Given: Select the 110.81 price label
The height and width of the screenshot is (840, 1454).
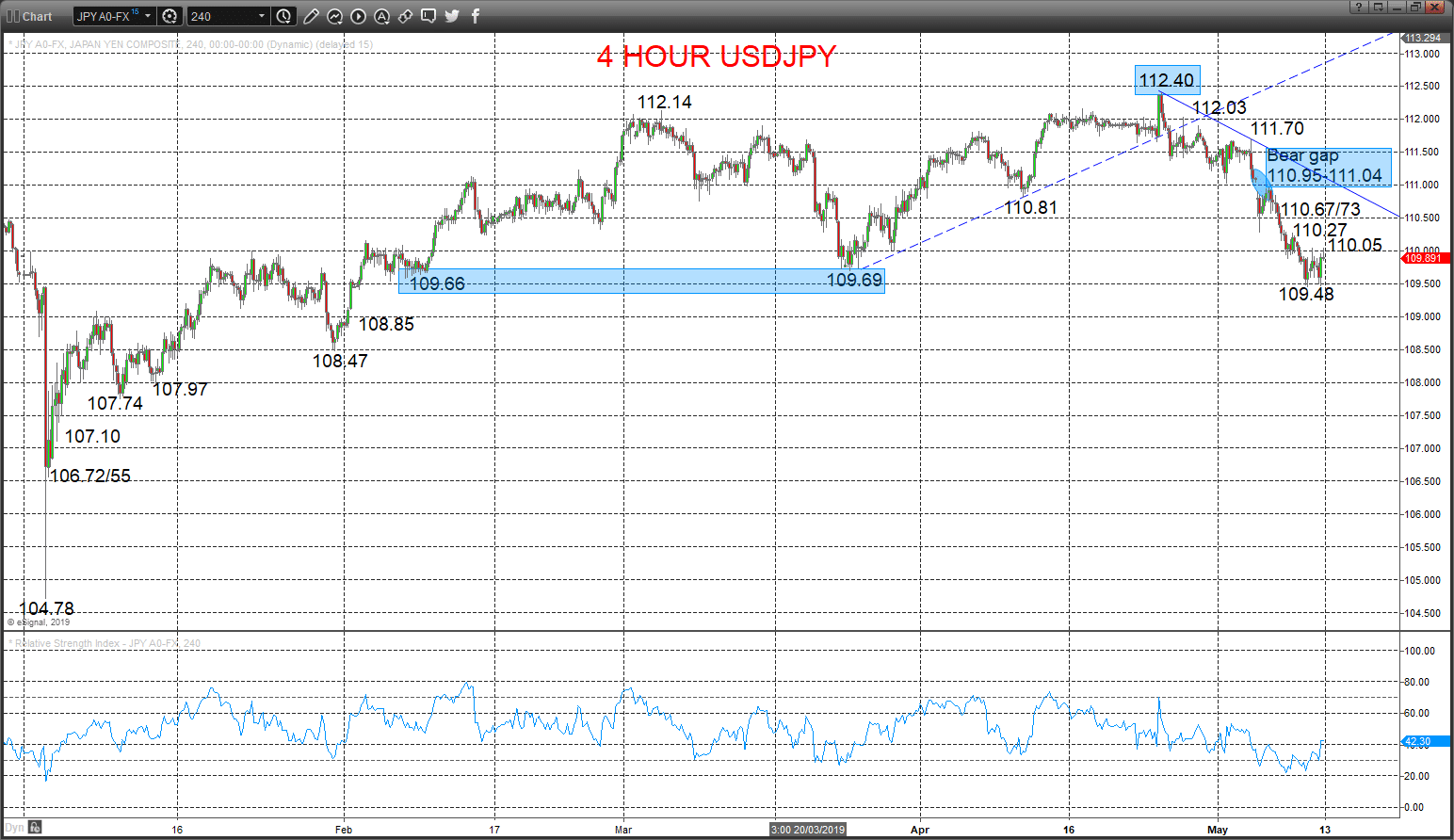Looking at the screenshot, I should coord(1030,207).
